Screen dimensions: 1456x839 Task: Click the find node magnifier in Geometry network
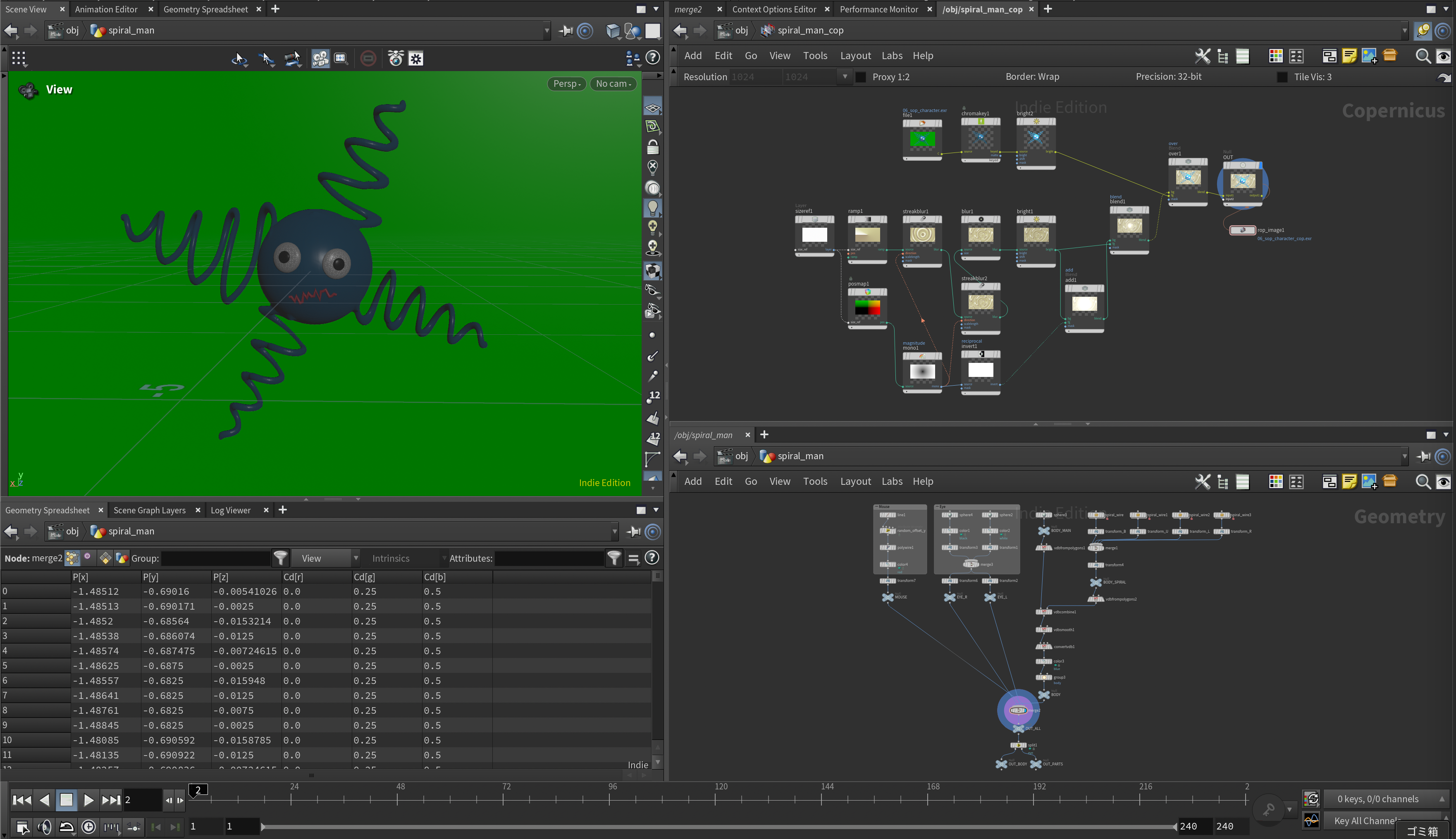tap(1423, 482)
